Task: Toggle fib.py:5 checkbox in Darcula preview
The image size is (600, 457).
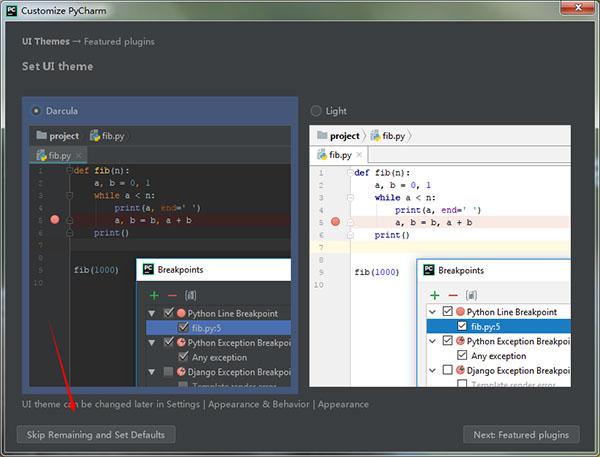Action: 183,327
